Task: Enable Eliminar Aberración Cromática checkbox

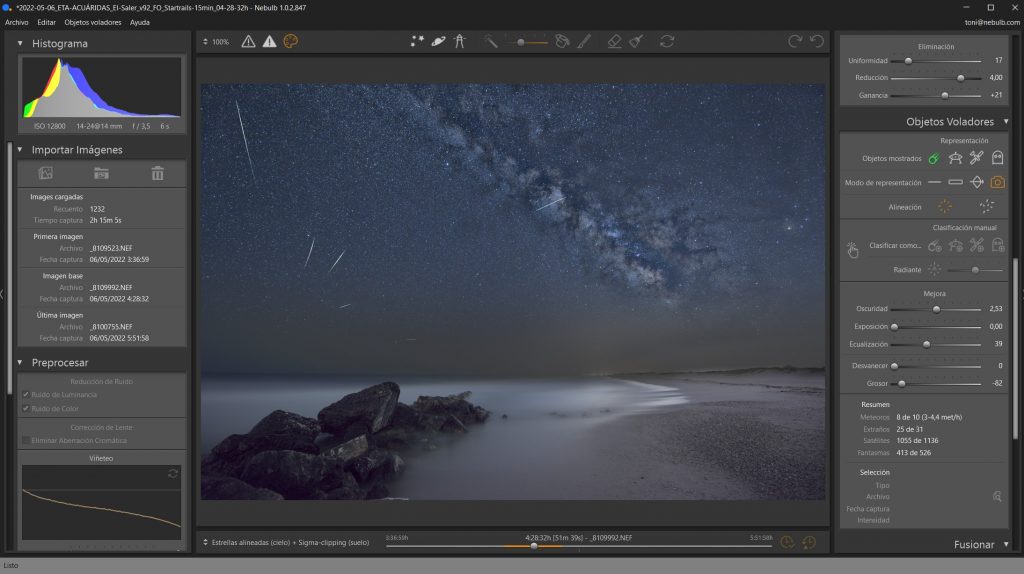Action: click(26, 440)
